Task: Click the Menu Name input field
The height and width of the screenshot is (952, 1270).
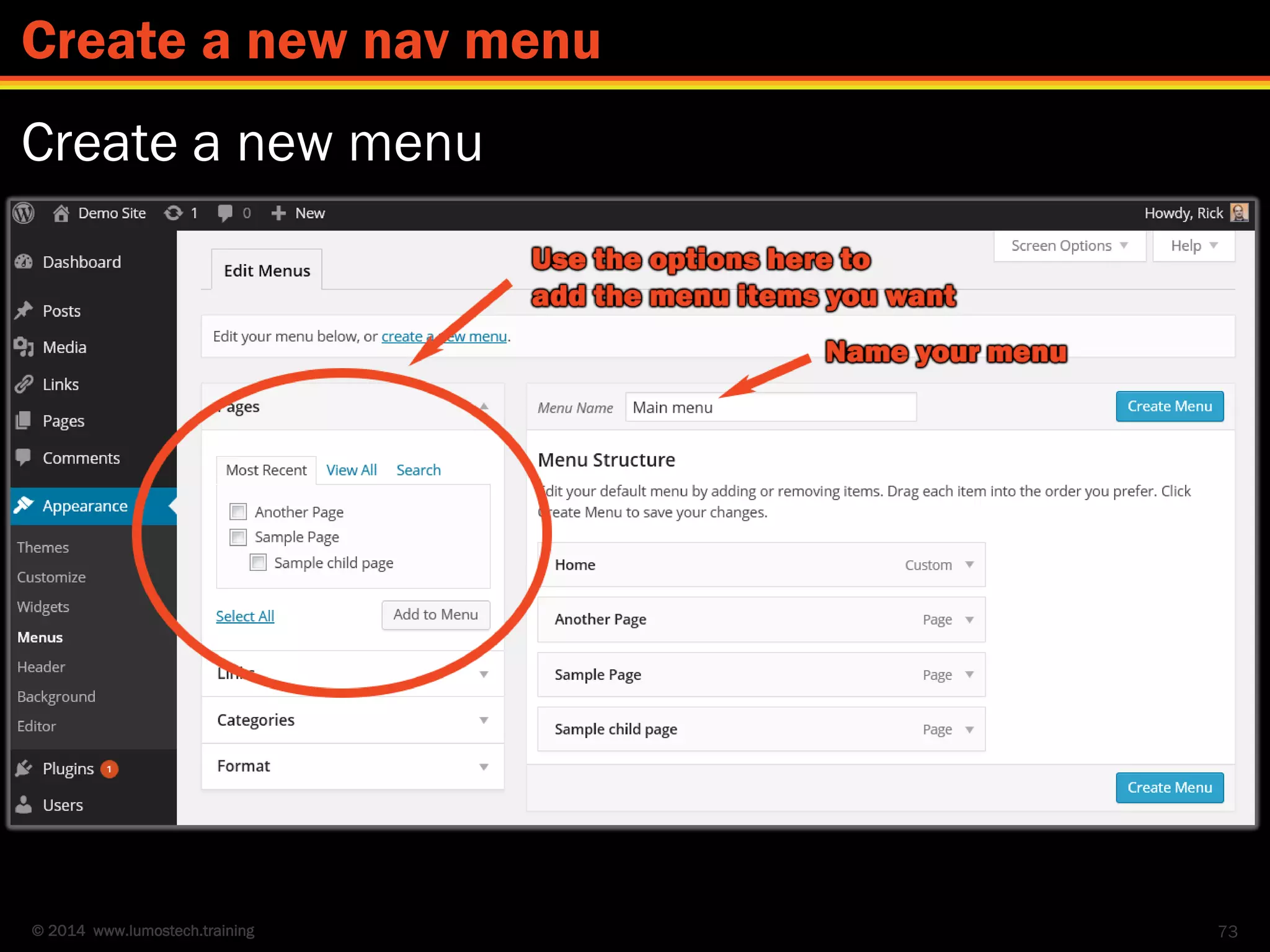Action: [x=771, y=407]
